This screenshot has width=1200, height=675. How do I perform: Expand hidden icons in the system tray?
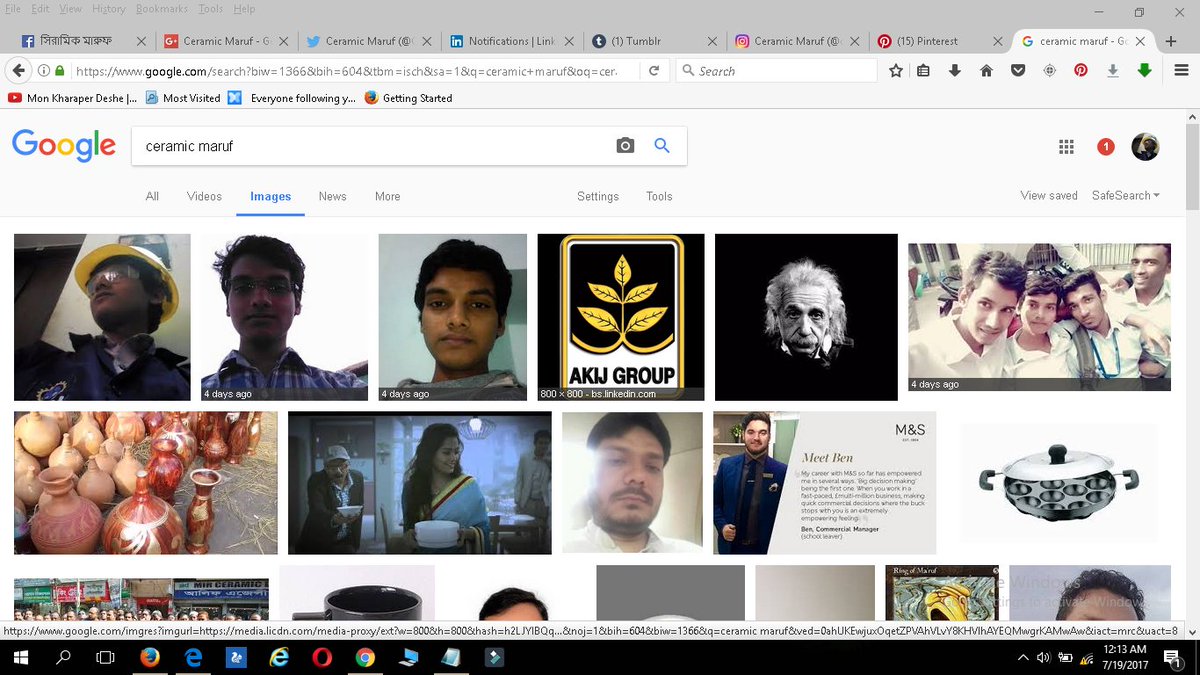click(1023, 657)
